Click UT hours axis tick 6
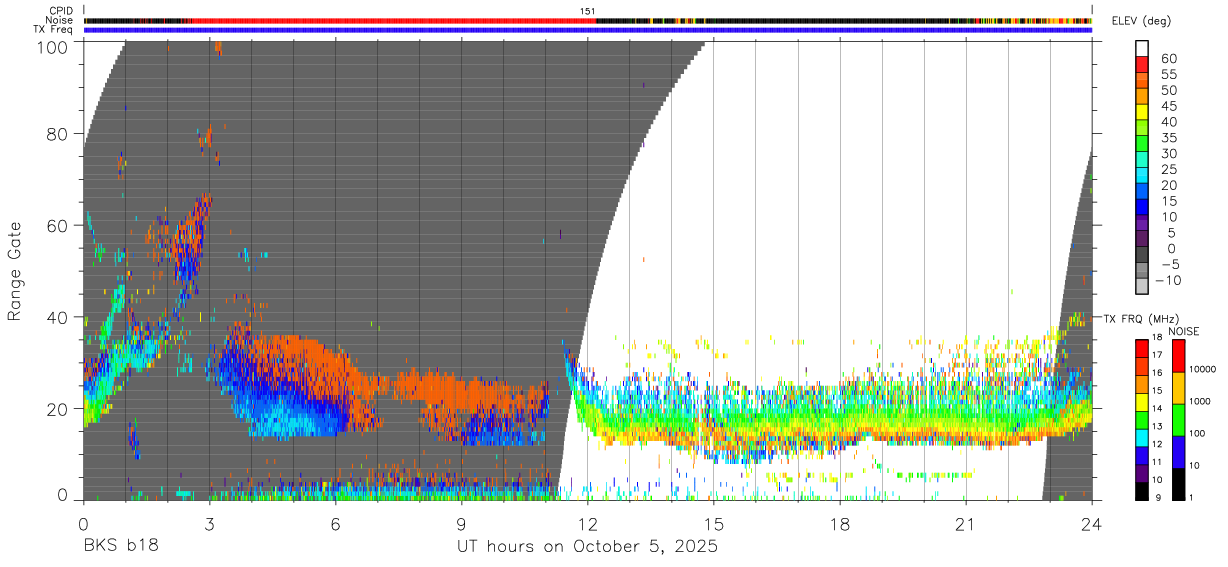The image size is (1228, 567). pos(336,523)
